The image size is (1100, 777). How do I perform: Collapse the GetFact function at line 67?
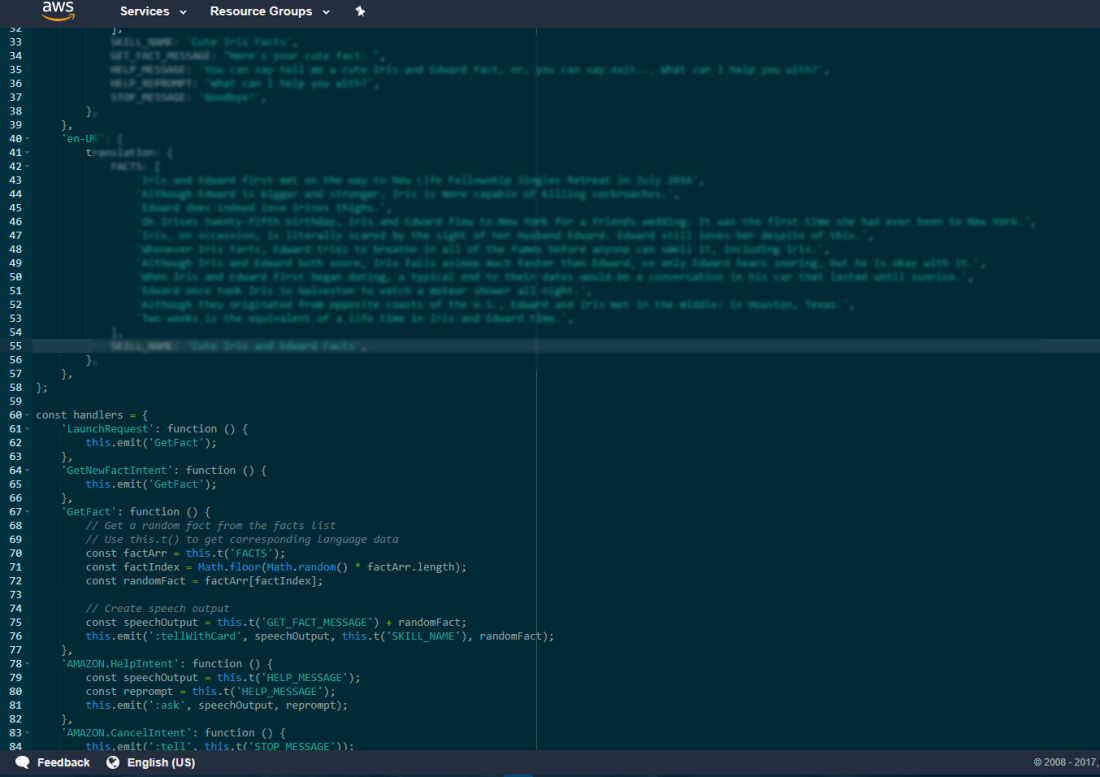click(27, 512)
